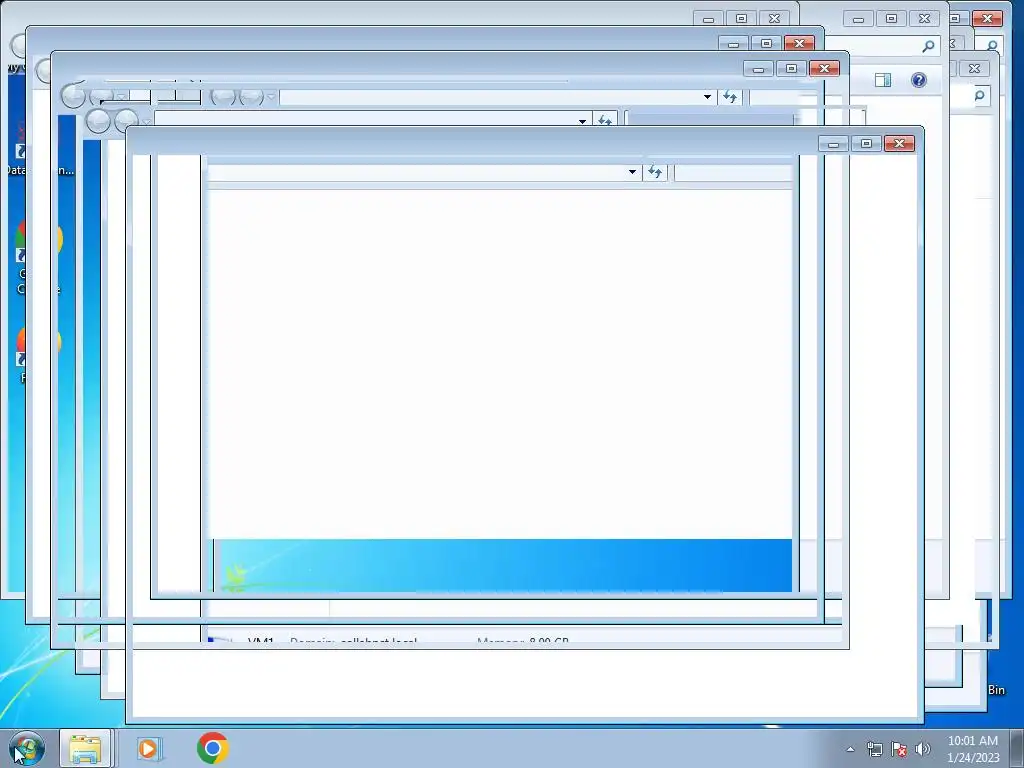1024x768 pixels.
Task: Close the third stacked window
Action: (799, 44)
